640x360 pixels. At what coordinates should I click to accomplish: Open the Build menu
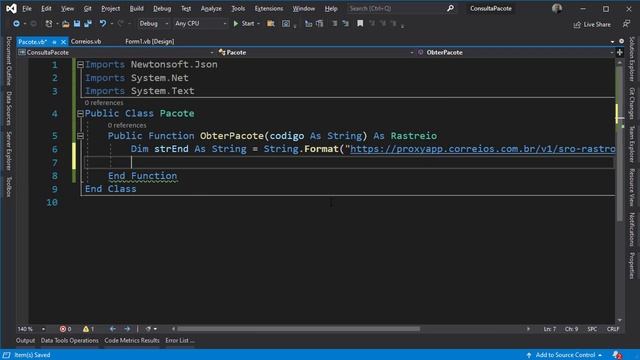point(136,8)
